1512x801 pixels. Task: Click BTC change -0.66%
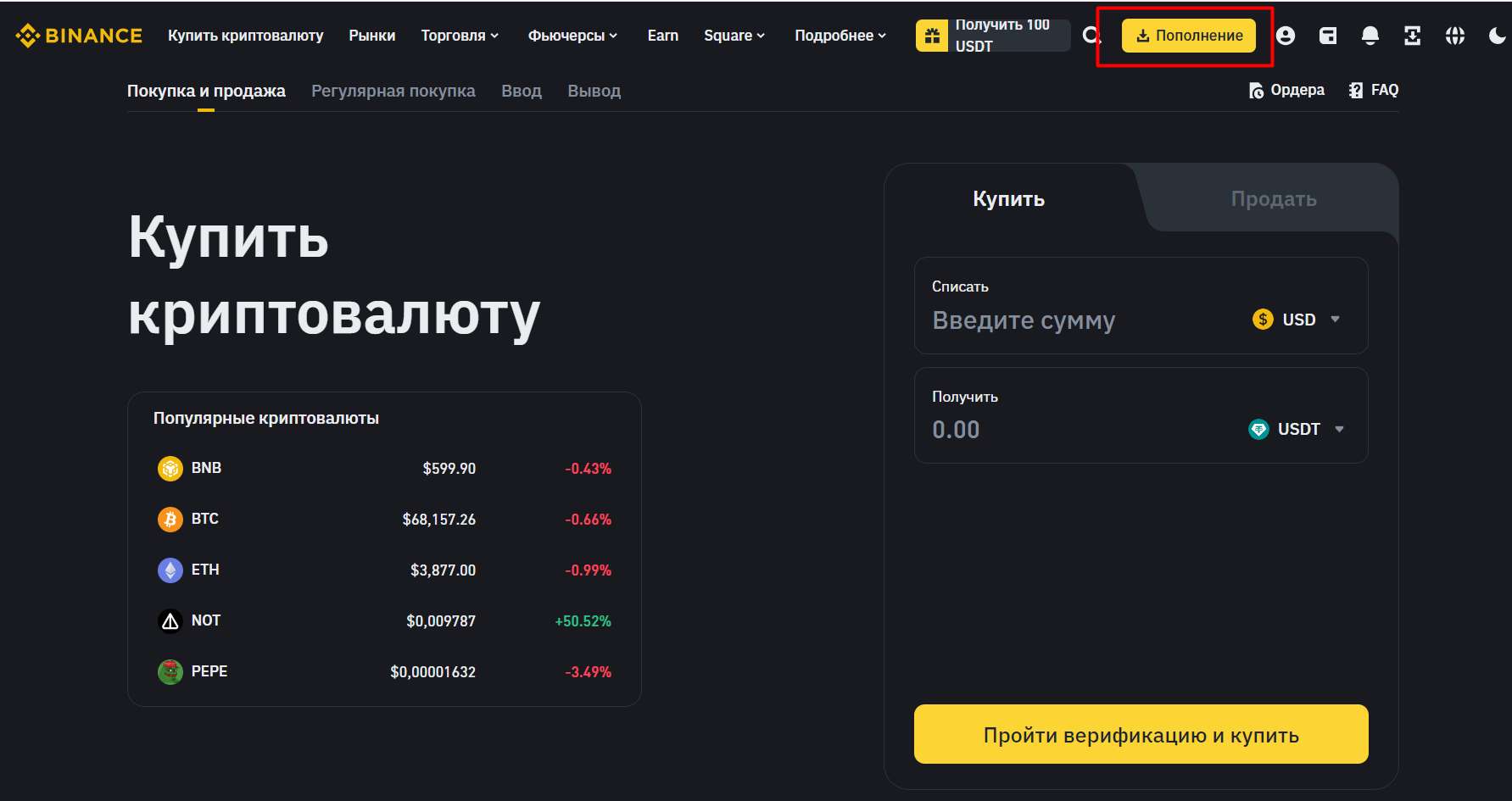point(589,520)
